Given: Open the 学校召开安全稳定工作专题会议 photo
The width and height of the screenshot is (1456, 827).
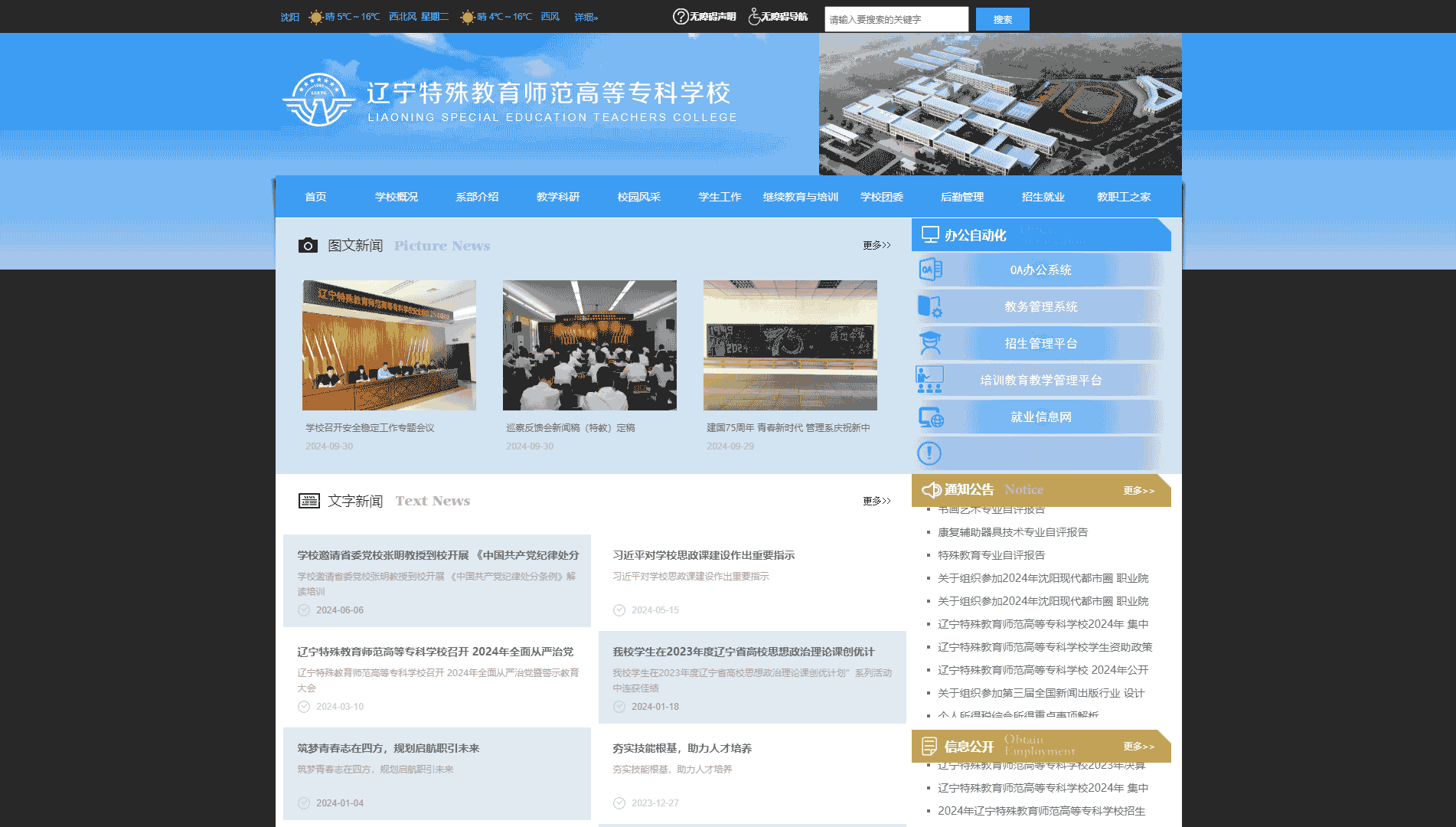Looking at the screenshot, I should coord(389,345).
